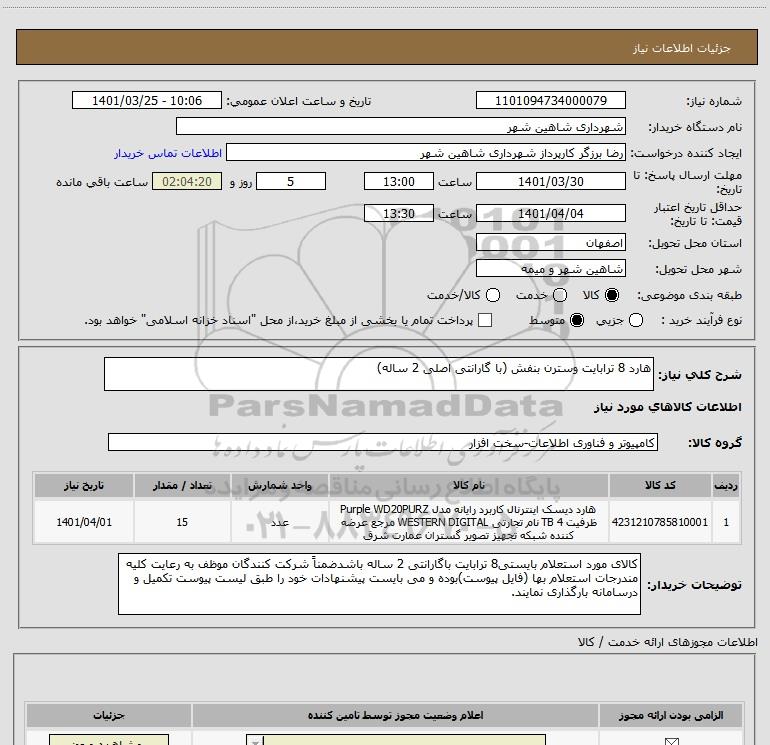This screenshot has width=770, height=745.
Task: Click the Purple WD20PURZ product name cell
Action: tap(468, 522)
